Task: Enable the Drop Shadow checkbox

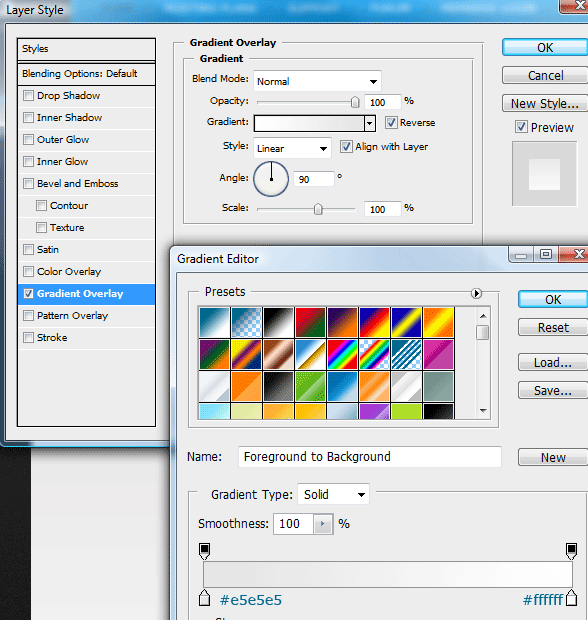Action: [x=28, y=96]
